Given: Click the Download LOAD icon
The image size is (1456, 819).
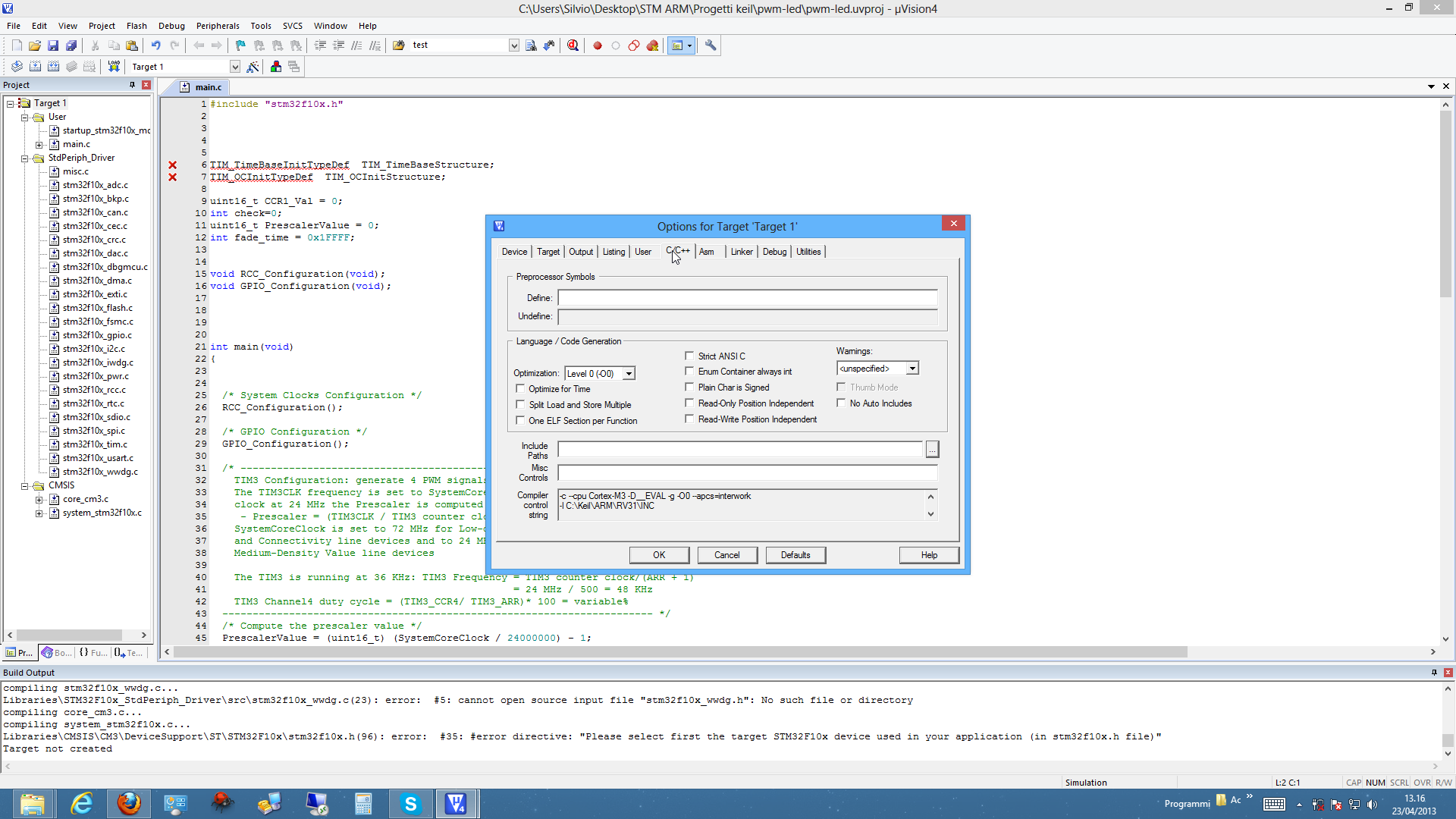Looking at the screenshot, I should tap(114, 67).
